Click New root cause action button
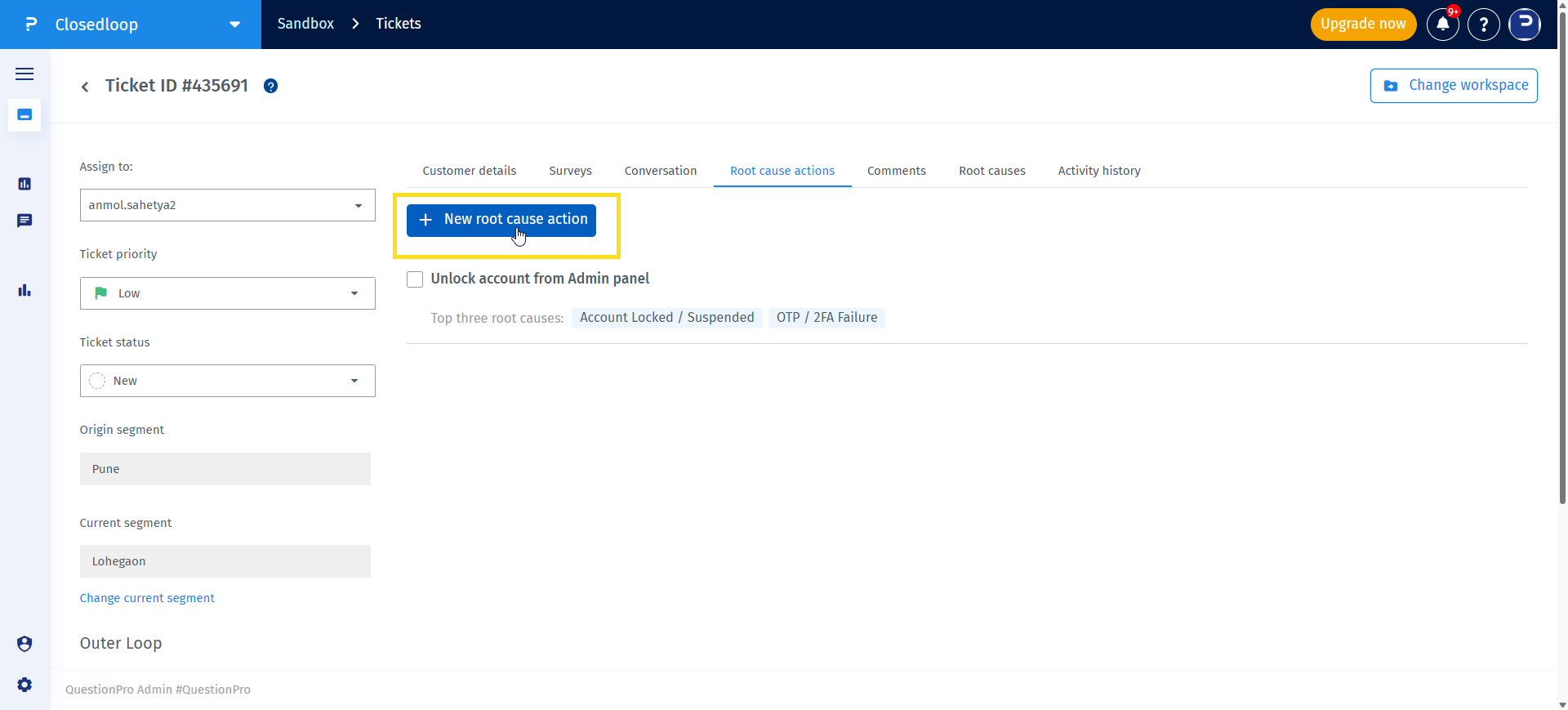The height and width of the screenshot is (710, 1568). pyautogui.click(x=501, y=220)
